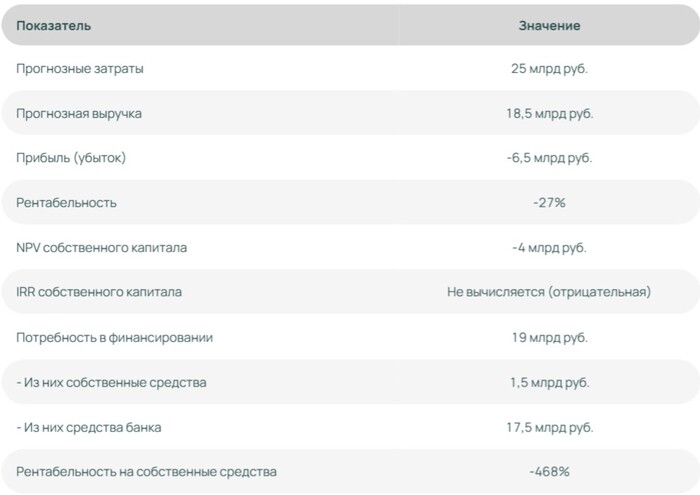Click the Показатель column header
The image size is (700, 495).
point(54,26)
